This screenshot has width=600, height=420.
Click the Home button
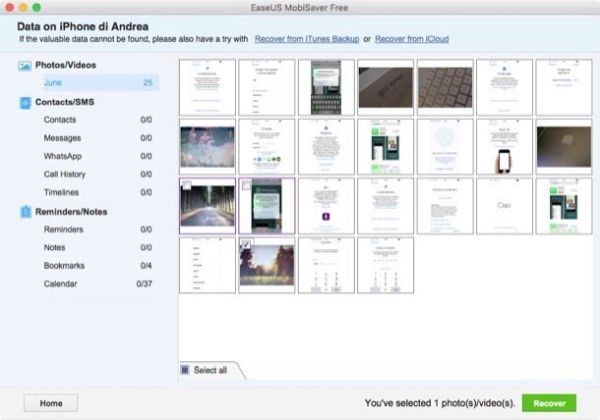click(51, 403)
